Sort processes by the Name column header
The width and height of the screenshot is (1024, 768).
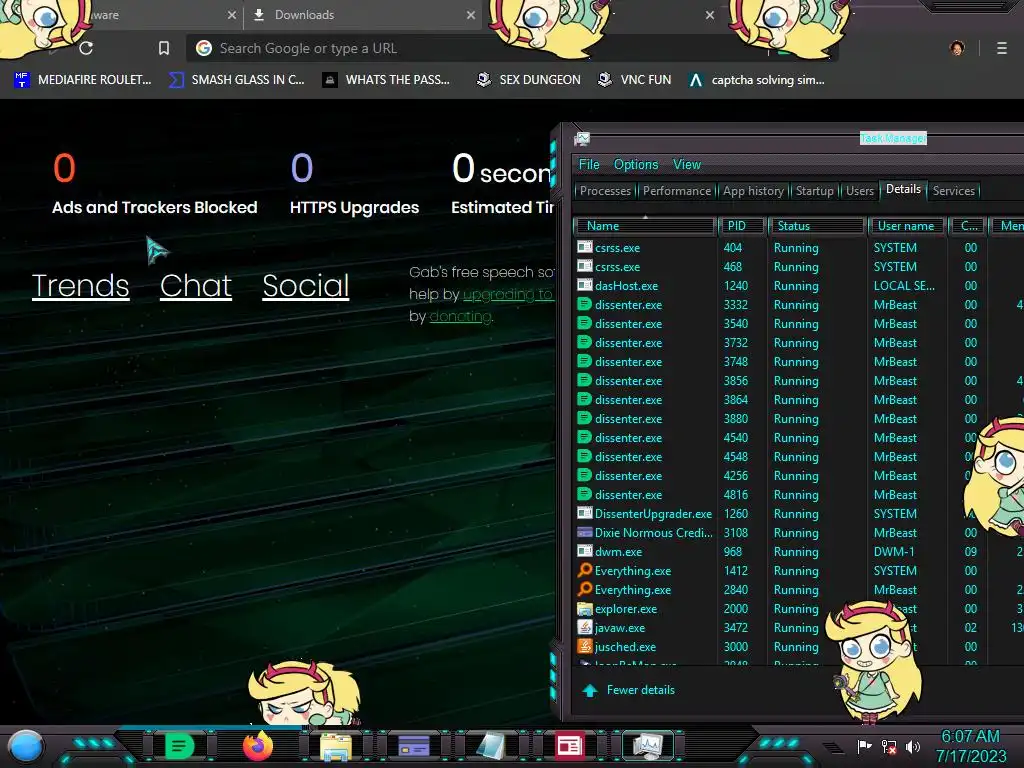coord(645,226)
